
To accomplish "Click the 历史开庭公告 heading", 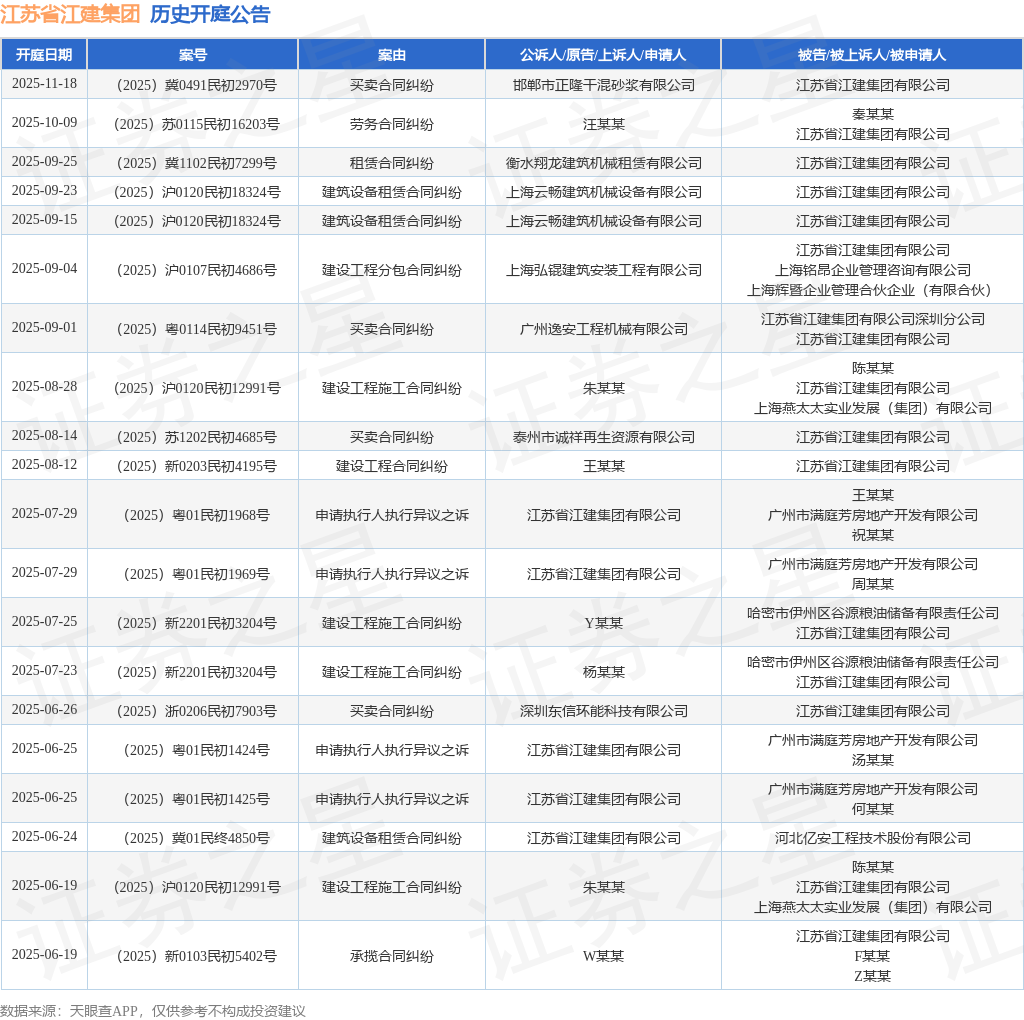I will pos(210,14).
